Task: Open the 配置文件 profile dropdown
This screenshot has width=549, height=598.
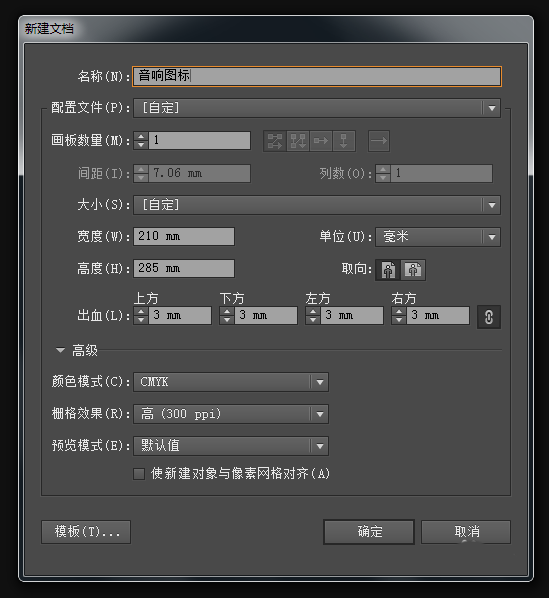Action: click(x=316, y=108)
